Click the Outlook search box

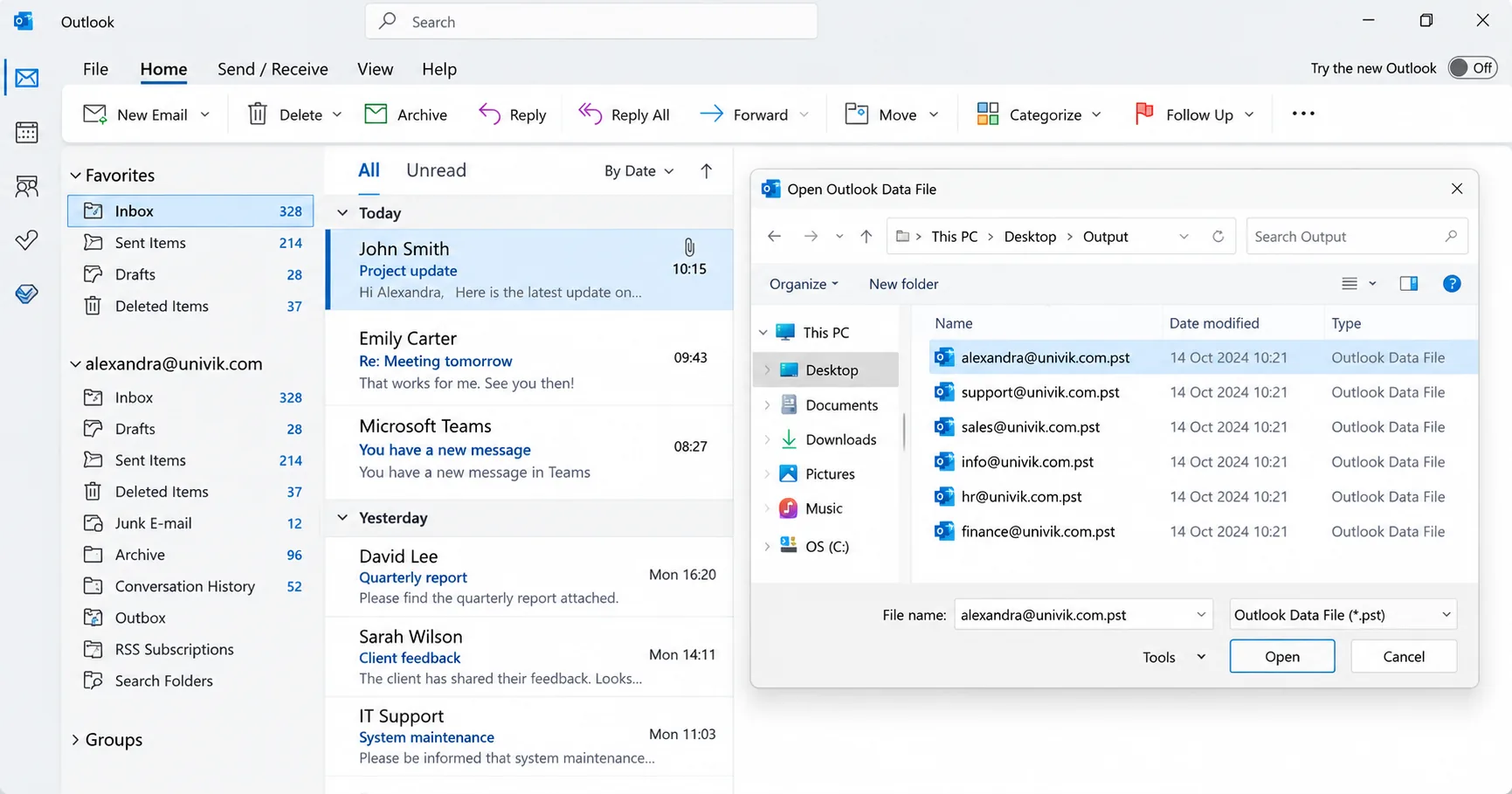(591, 22)
